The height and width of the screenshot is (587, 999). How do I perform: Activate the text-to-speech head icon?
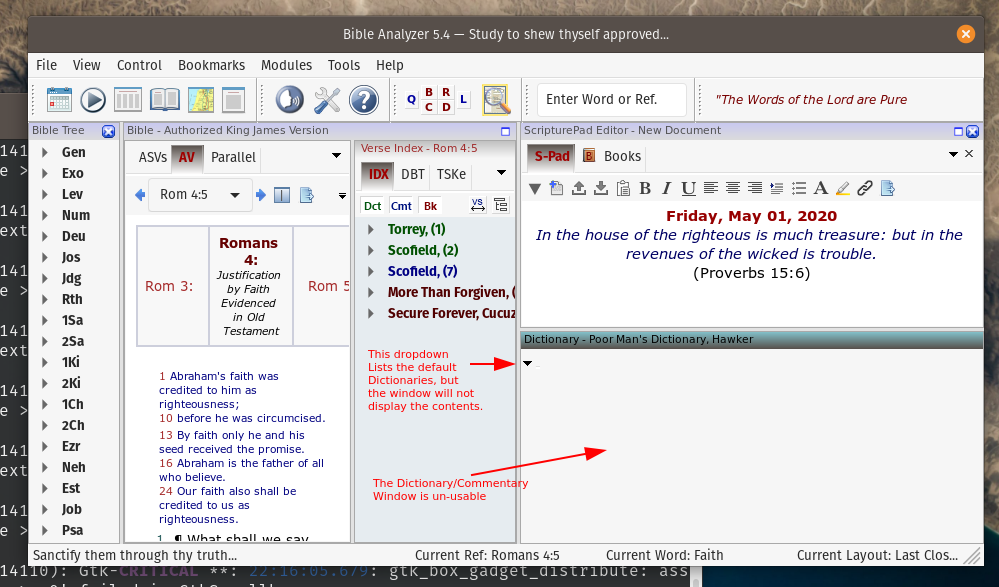tap(289, 100)
